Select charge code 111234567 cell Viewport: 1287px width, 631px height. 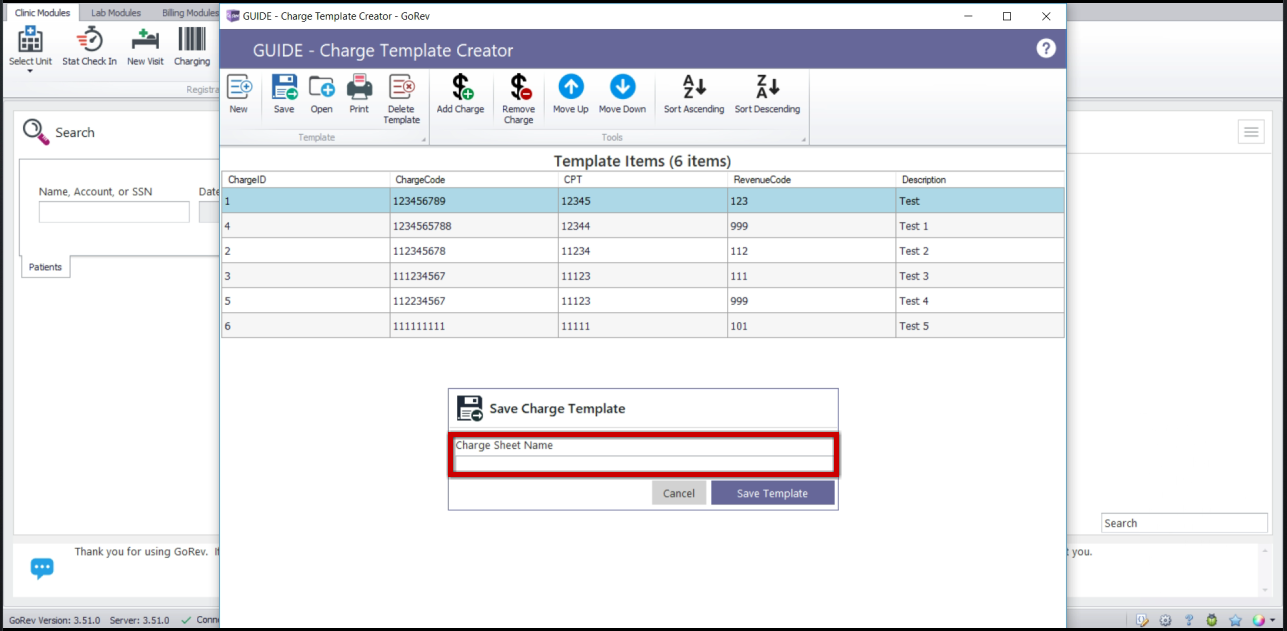click(474, 276)
